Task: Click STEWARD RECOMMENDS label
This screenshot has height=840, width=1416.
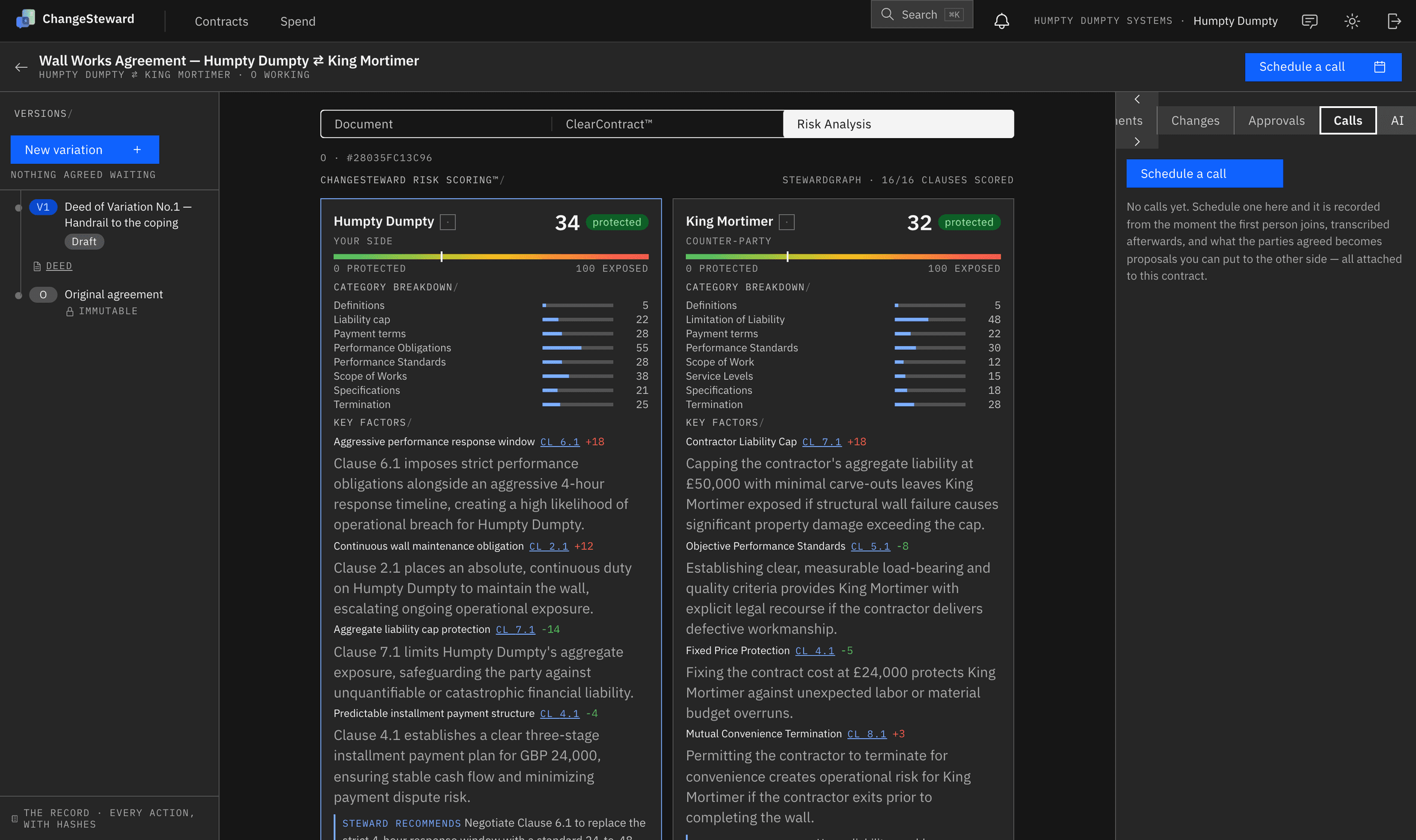Action: pyautogui.click(x=401, y=823)
